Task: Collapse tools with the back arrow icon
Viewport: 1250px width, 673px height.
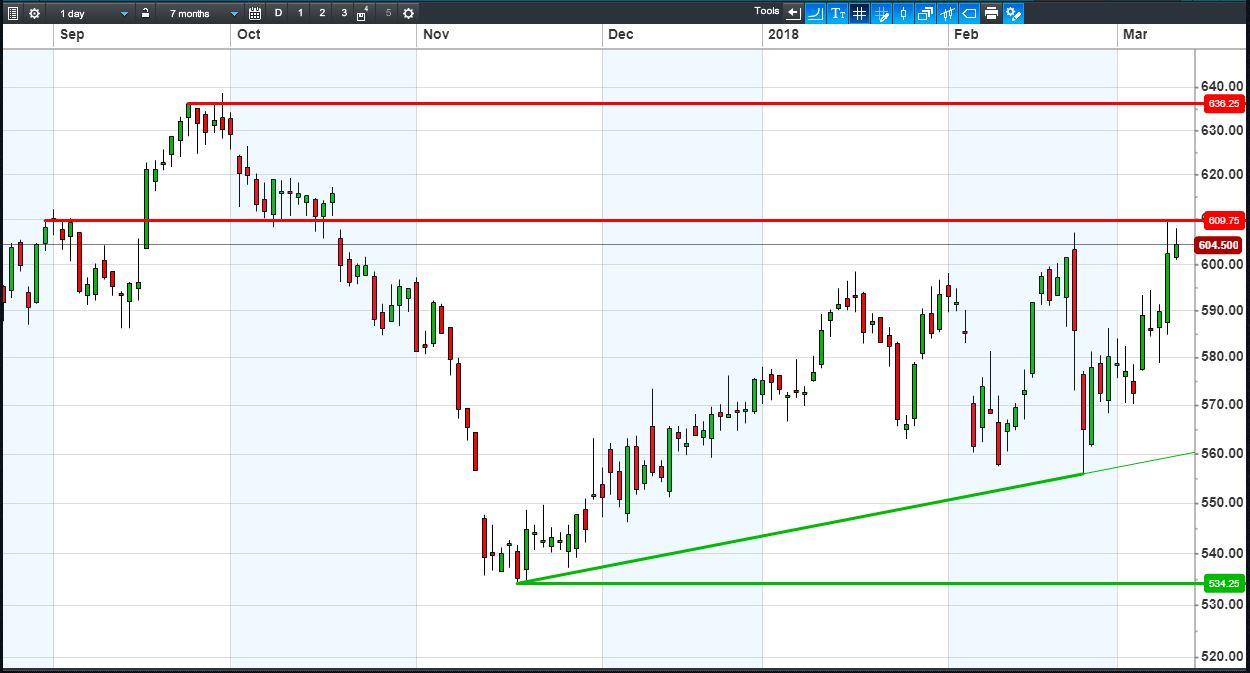Action: click(794, 13)
